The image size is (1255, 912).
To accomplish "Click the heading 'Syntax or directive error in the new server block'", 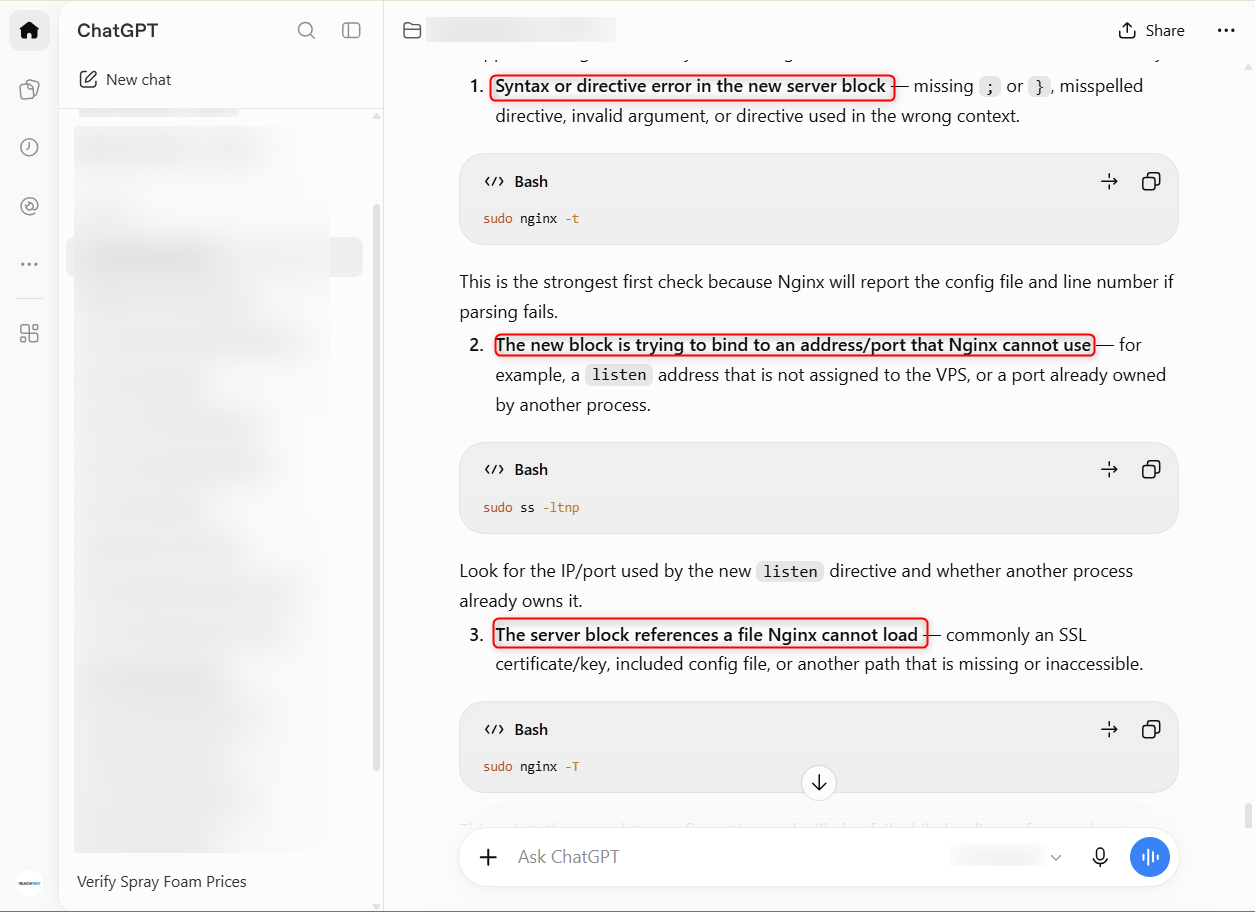I will point(691,87).
